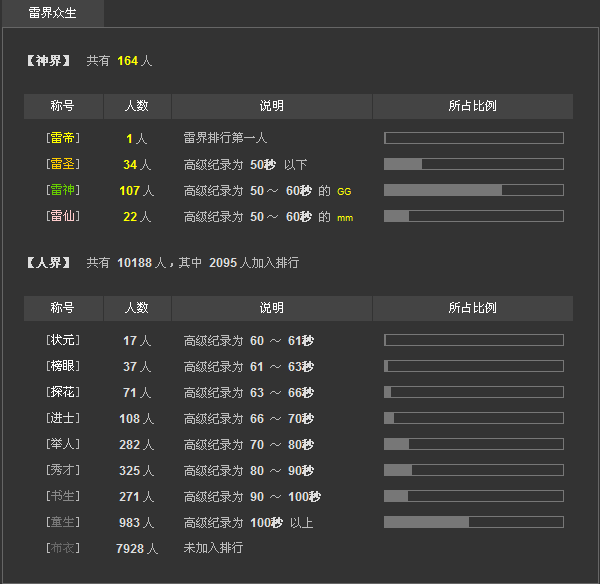
Task: Click the 107 人 count
Action: [137, 191]
